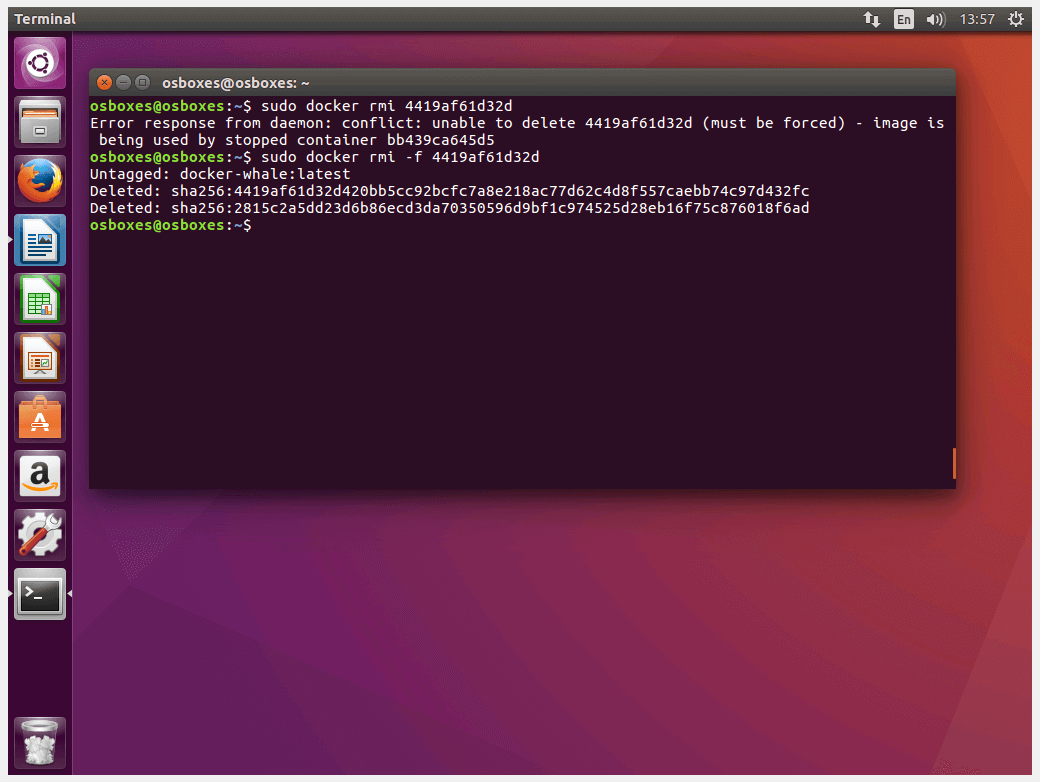Click the orange terminal scrollbar handle
The width and height of the screenshot is (1040, 782).
point(954,463)
